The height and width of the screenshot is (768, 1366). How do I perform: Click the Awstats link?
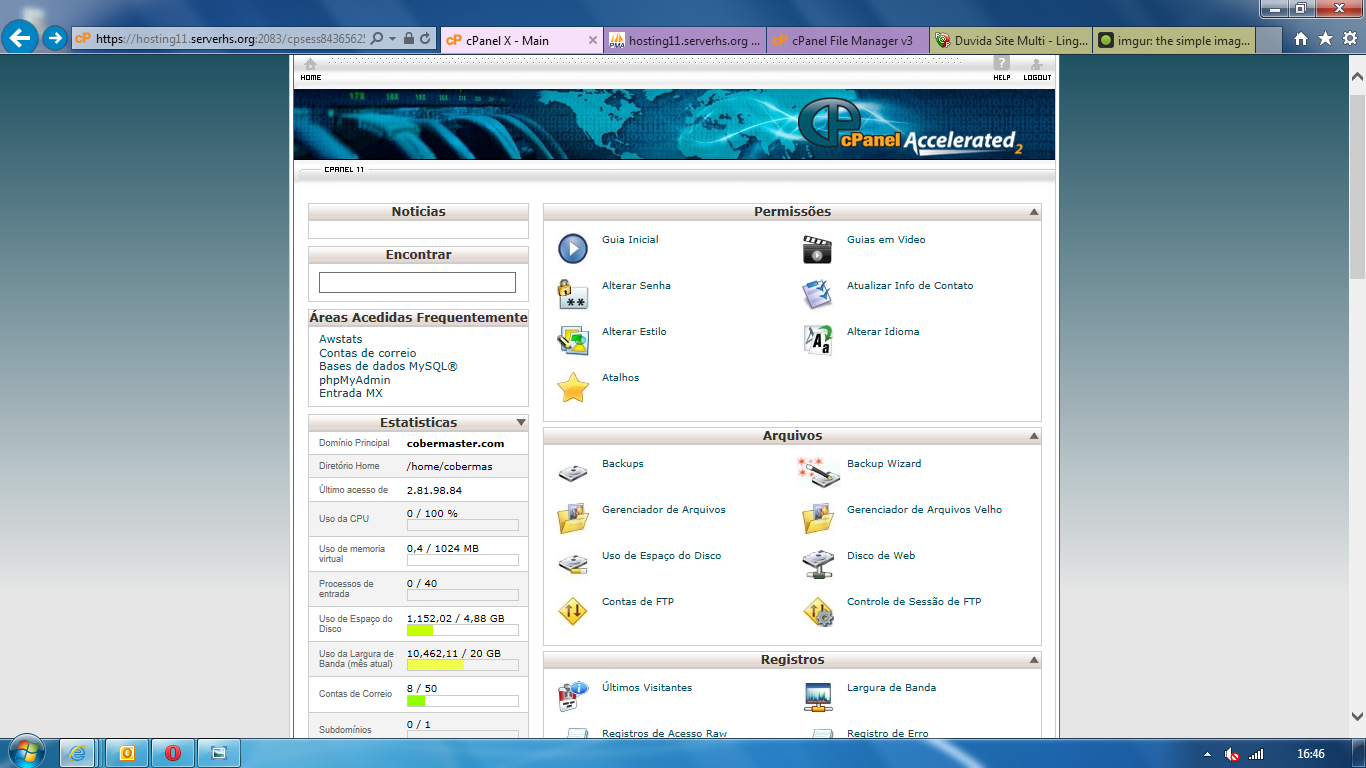pos(340,340)
